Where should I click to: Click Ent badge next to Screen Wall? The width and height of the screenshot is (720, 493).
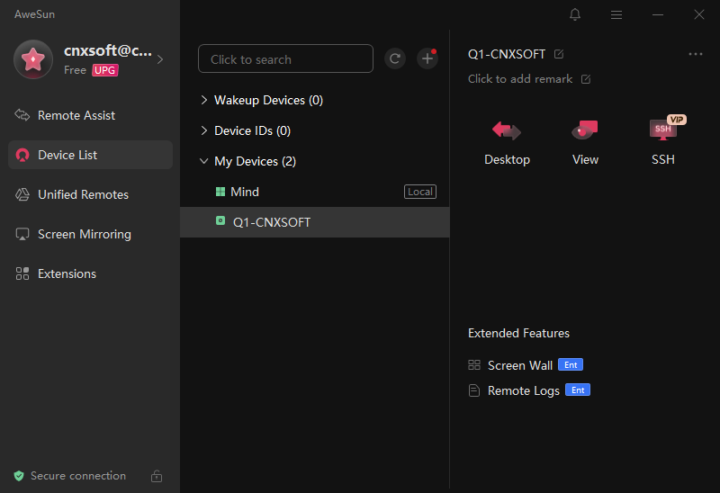pos(571,365)
